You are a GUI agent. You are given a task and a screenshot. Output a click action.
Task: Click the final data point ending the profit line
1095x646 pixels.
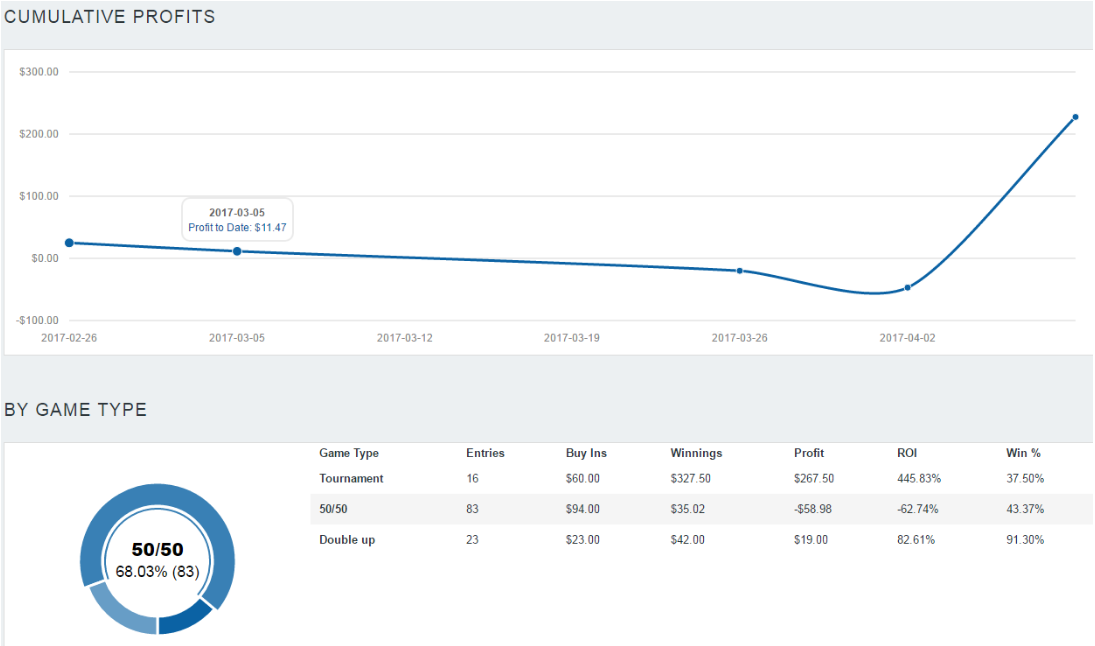1075,117
